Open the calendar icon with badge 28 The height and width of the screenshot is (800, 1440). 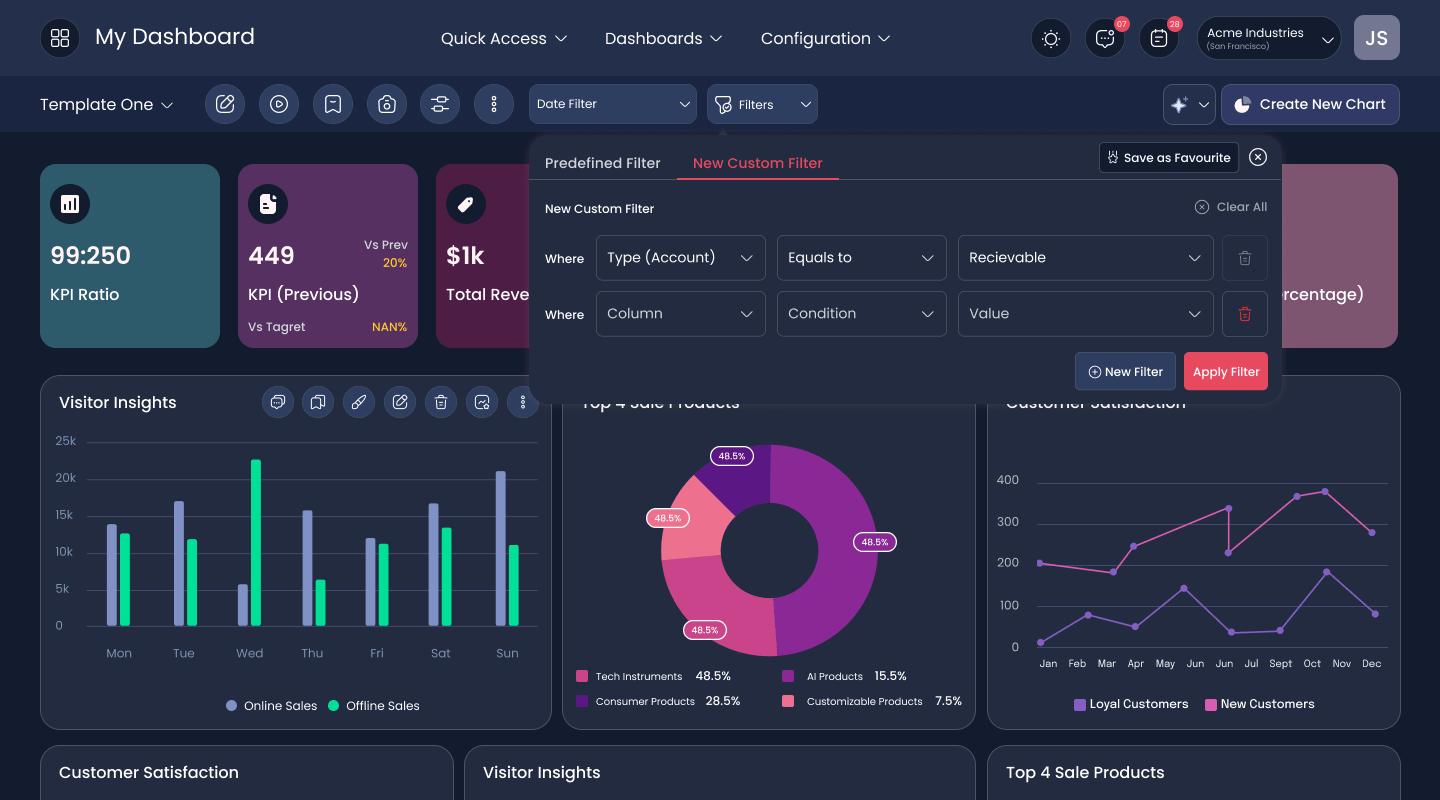point(1159,38)
